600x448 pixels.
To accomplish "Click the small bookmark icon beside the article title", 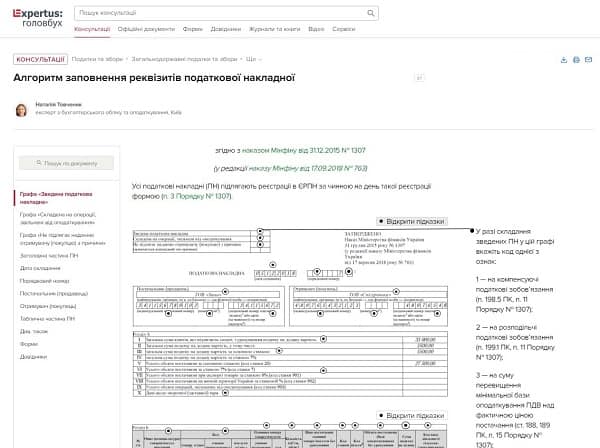I will tap(419, 78).
